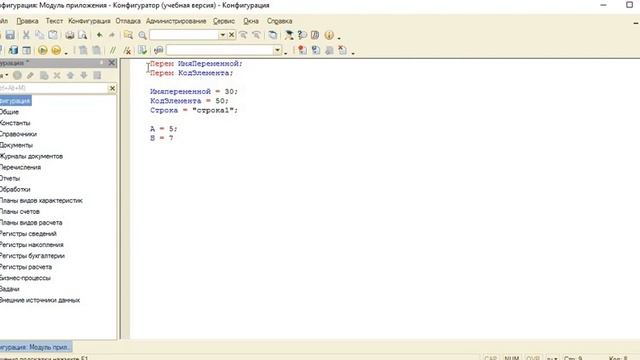Open the Сервис menu

click(224, 21)
